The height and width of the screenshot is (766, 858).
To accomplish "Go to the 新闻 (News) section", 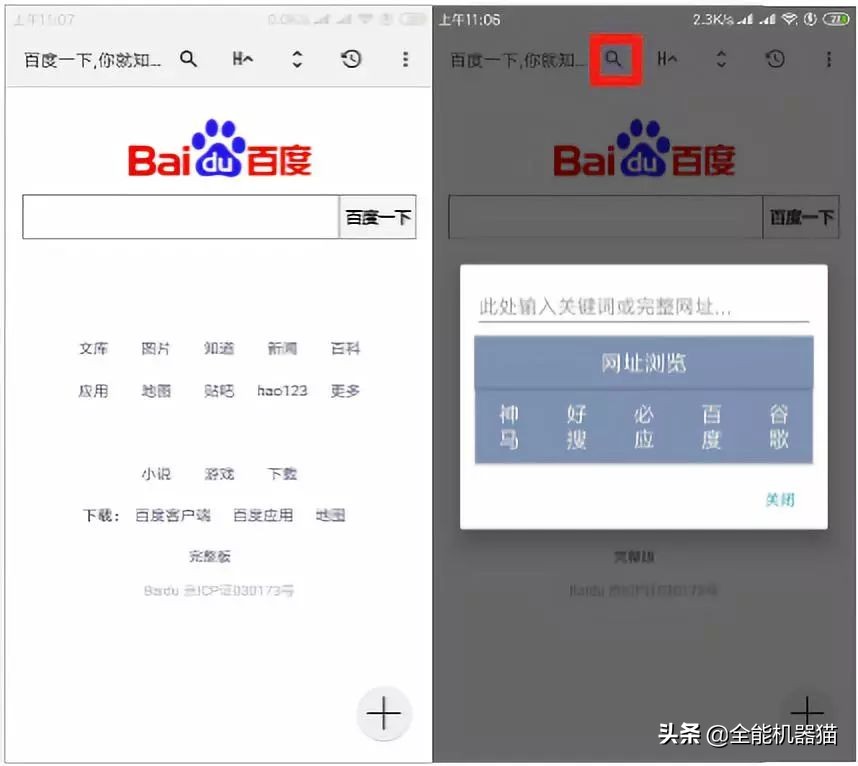I will coord(281,349).
